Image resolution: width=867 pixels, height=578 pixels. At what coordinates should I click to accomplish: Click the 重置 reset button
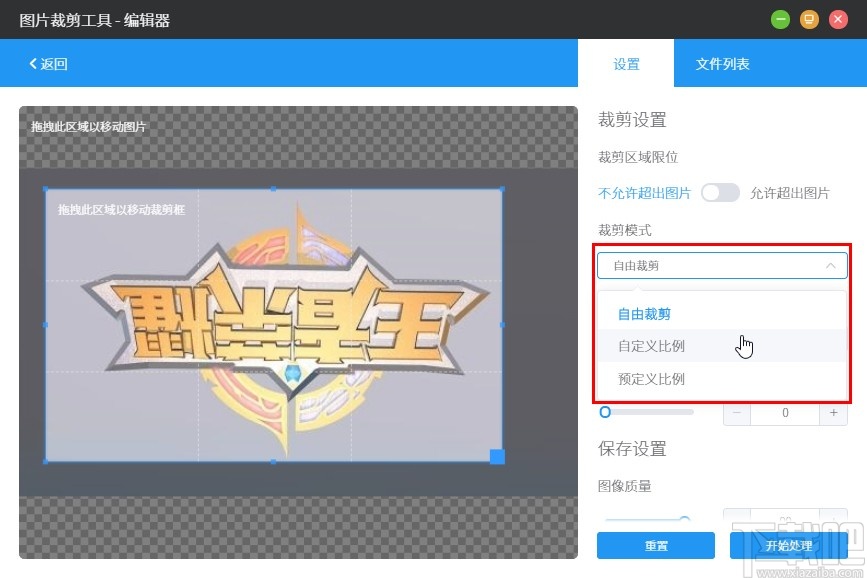tap(656, 545)
